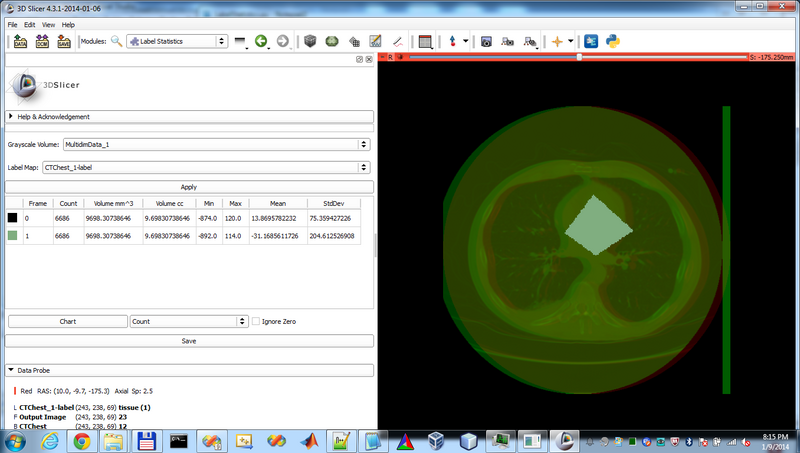Select the mouse mode pointer/fiducial icon
This screenshot has width=800, height=453.
click(x=453, y=41)
